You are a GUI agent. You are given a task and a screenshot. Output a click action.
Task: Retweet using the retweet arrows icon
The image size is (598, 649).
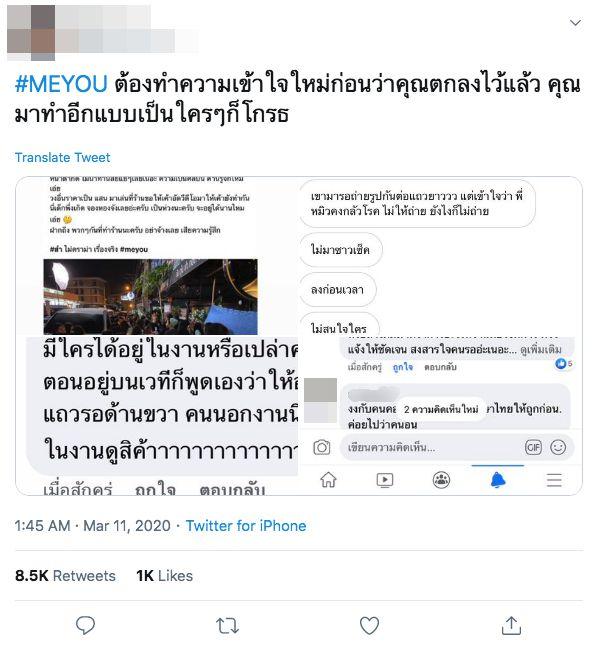tap(227, 625)
